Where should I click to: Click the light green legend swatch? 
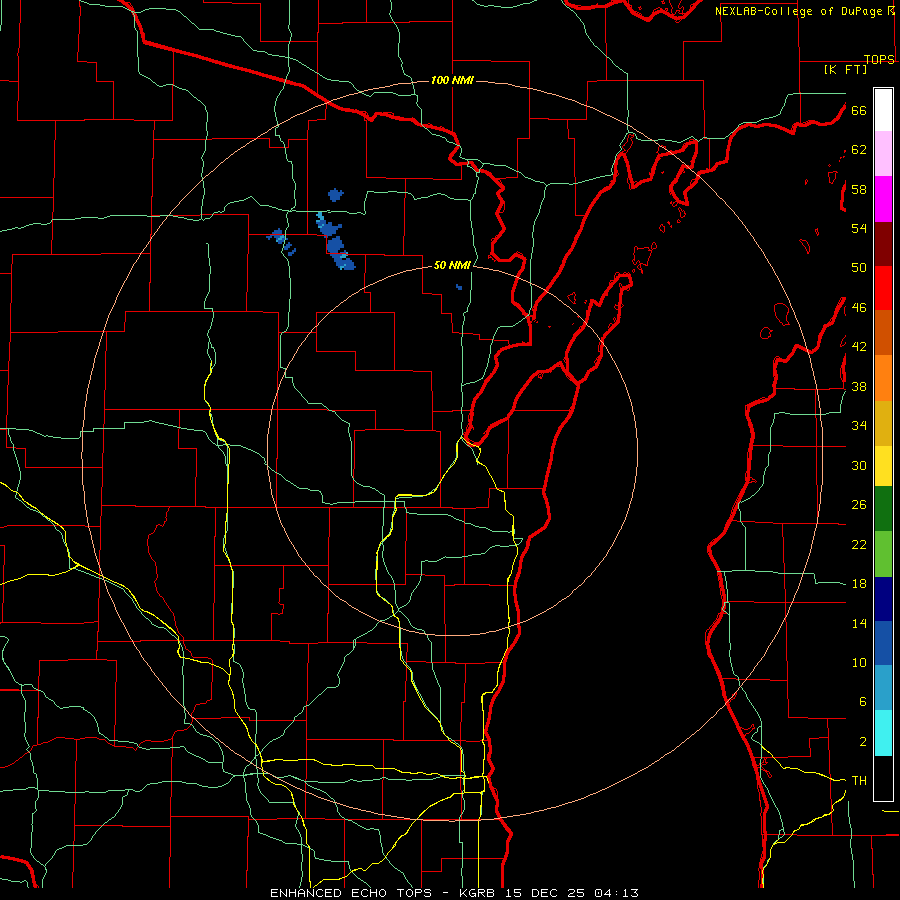pos(883,554)
